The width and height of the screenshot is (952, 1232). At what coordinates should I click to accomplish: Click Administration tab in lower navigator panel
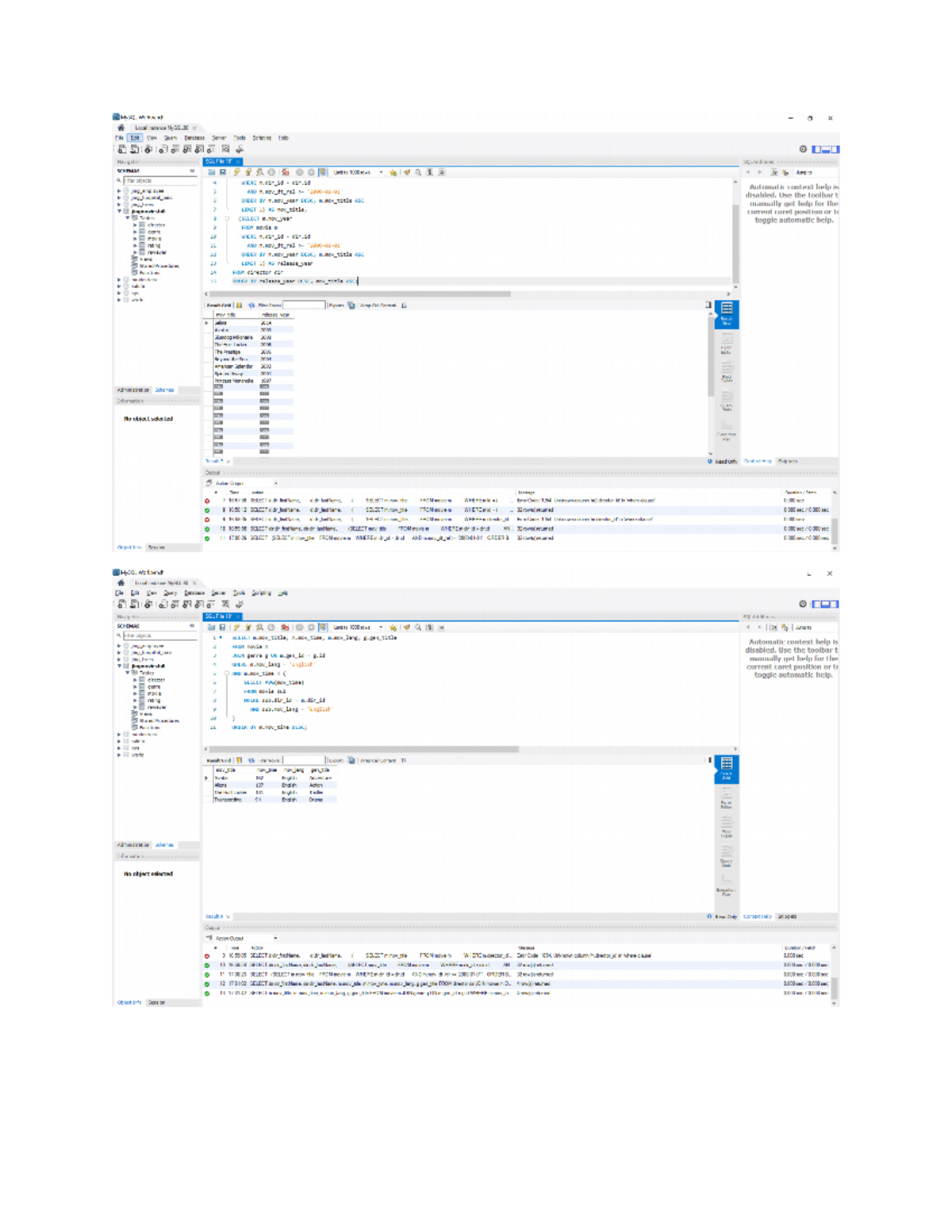click(132, 845)
